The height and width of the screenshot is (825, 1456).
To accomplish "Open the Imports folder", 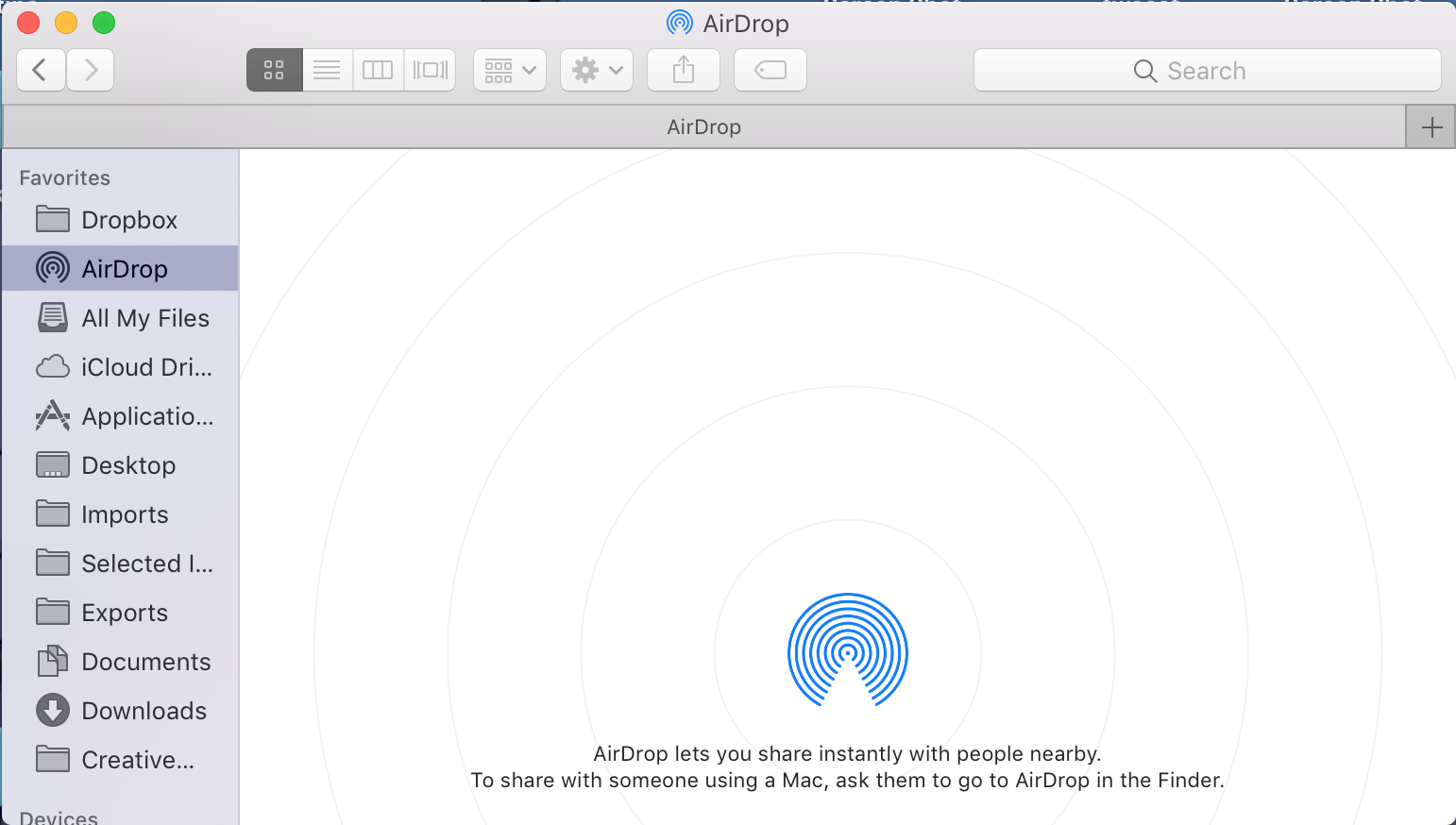I will (120, 514).
